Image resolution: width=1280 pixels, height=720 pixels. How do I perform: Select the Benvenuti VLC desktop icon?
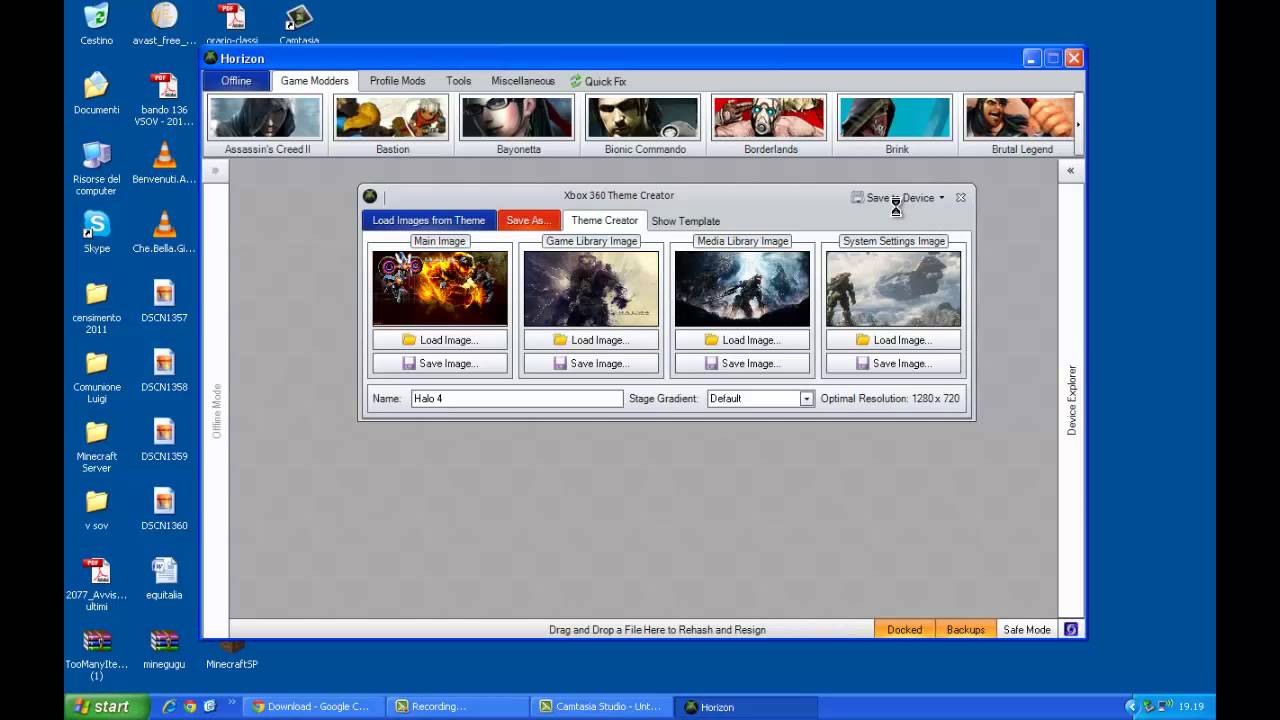(164, 162)
